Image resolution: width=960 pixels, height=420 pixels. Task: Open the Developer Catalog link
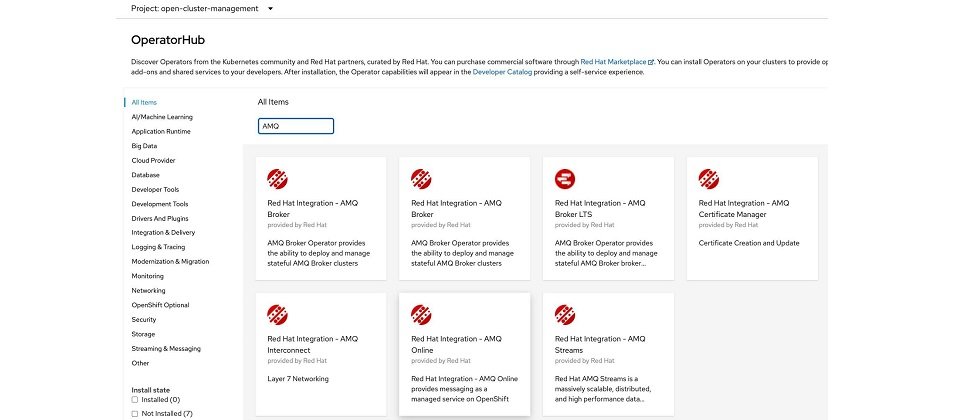coord(502,72)
